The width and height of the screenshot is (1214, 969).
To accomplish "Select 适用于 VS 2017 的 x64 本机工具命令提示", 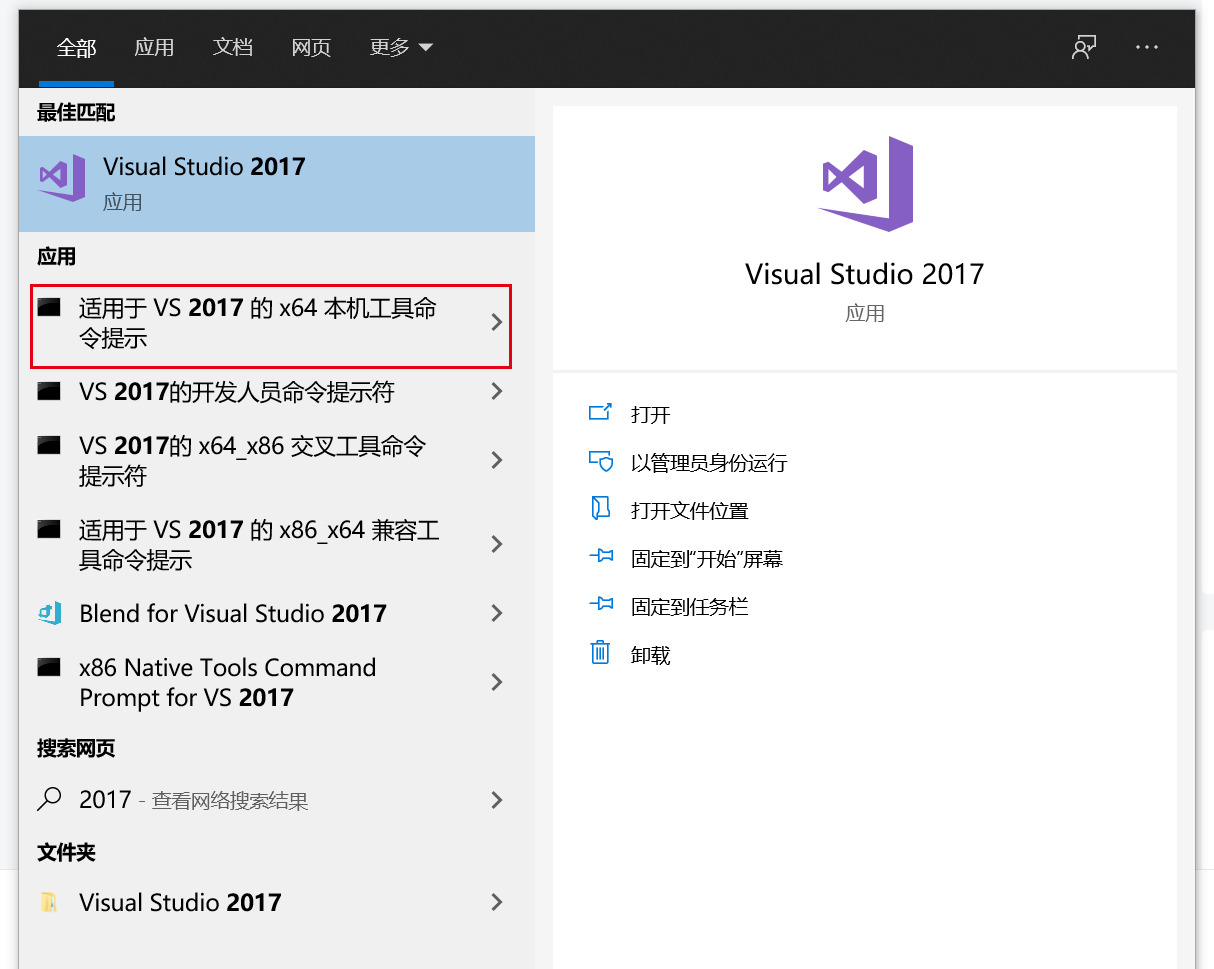I will pos(258,323).
